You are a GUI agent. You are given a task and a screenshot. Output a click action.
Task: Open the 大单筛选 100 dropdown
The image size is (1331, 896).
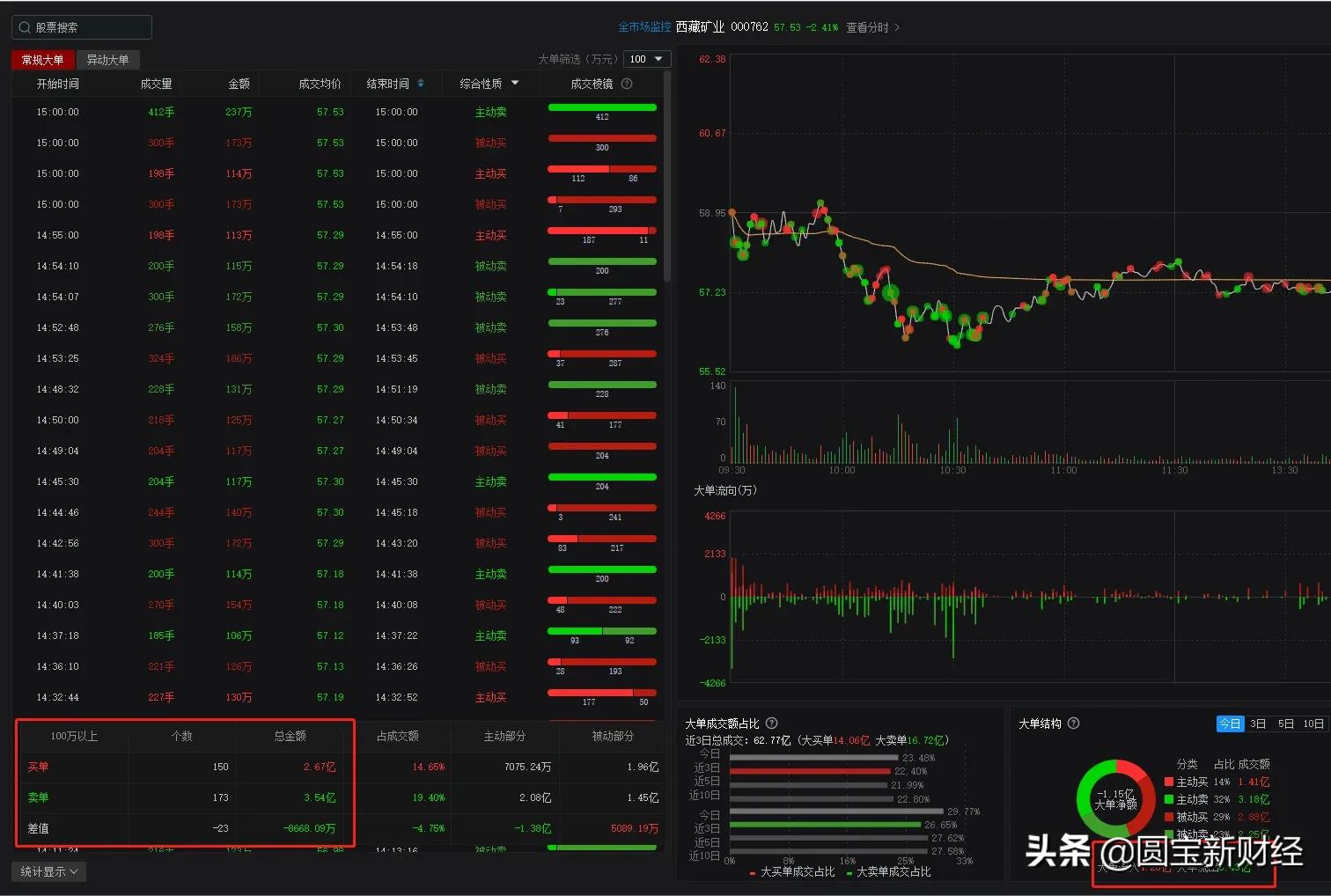point(647,58)
